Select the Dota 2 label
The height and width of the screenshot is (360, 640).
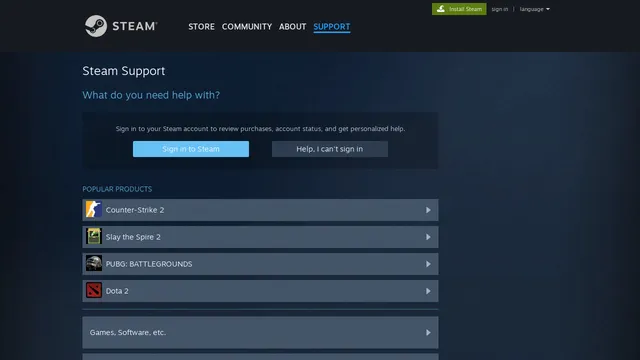(117, 291)
